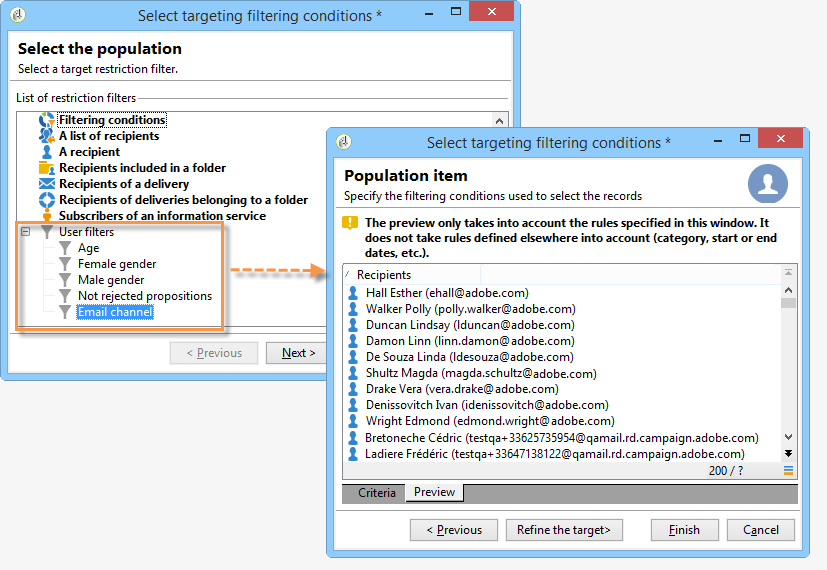Click the Recipients of deliveries belonging to folder icon
Image resolution: width=827 pixels, height=570 pixels.
coord(46,200)
